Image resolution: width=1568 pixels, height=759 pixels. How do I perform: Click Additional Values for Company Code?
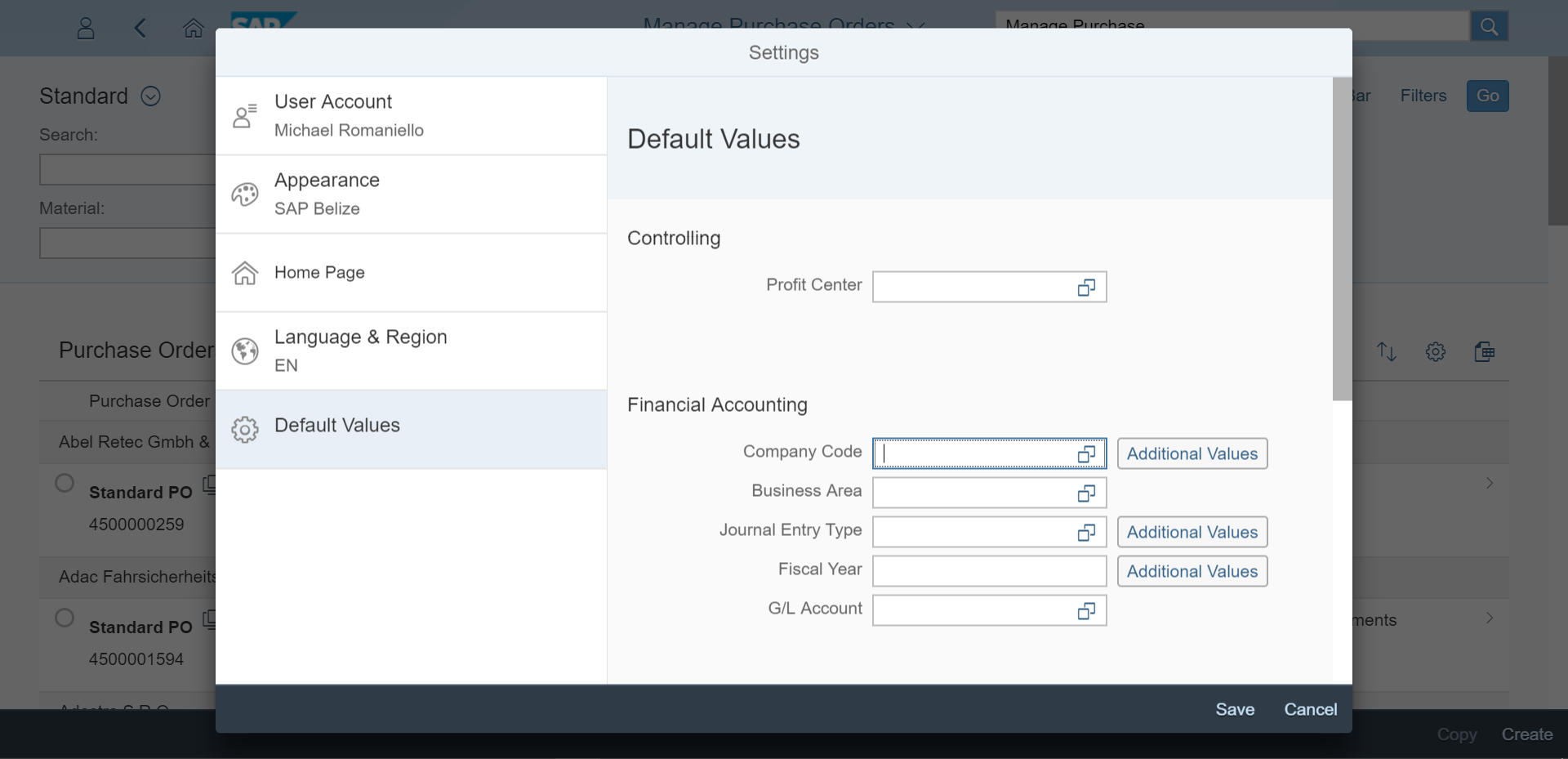pos(1192,453)
